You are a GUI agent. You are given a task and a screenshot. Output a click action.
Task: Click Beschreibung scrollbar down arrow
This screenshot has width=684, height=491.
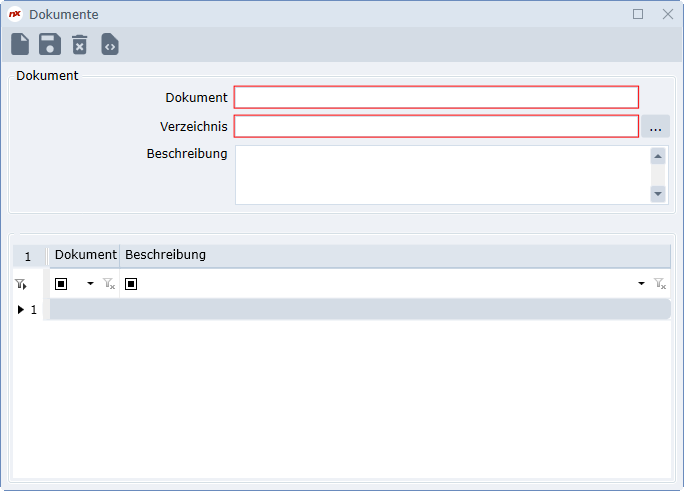click(658, 194)
